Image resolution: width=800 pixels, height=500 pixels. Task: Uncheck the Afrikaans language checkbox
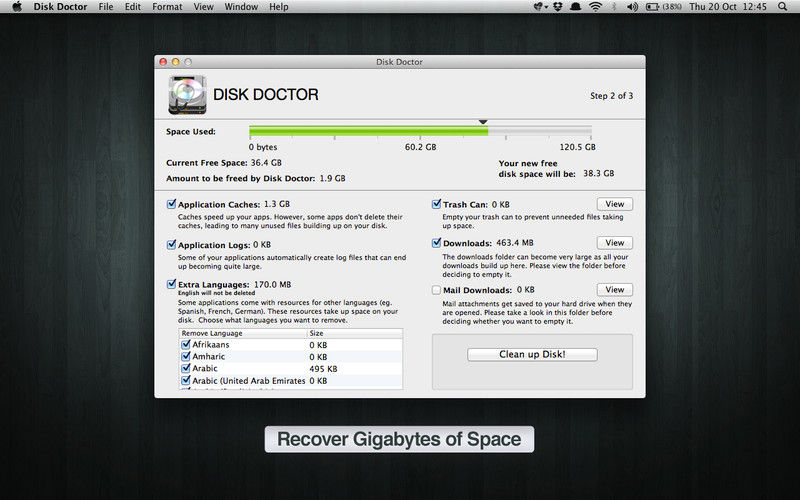186,344
